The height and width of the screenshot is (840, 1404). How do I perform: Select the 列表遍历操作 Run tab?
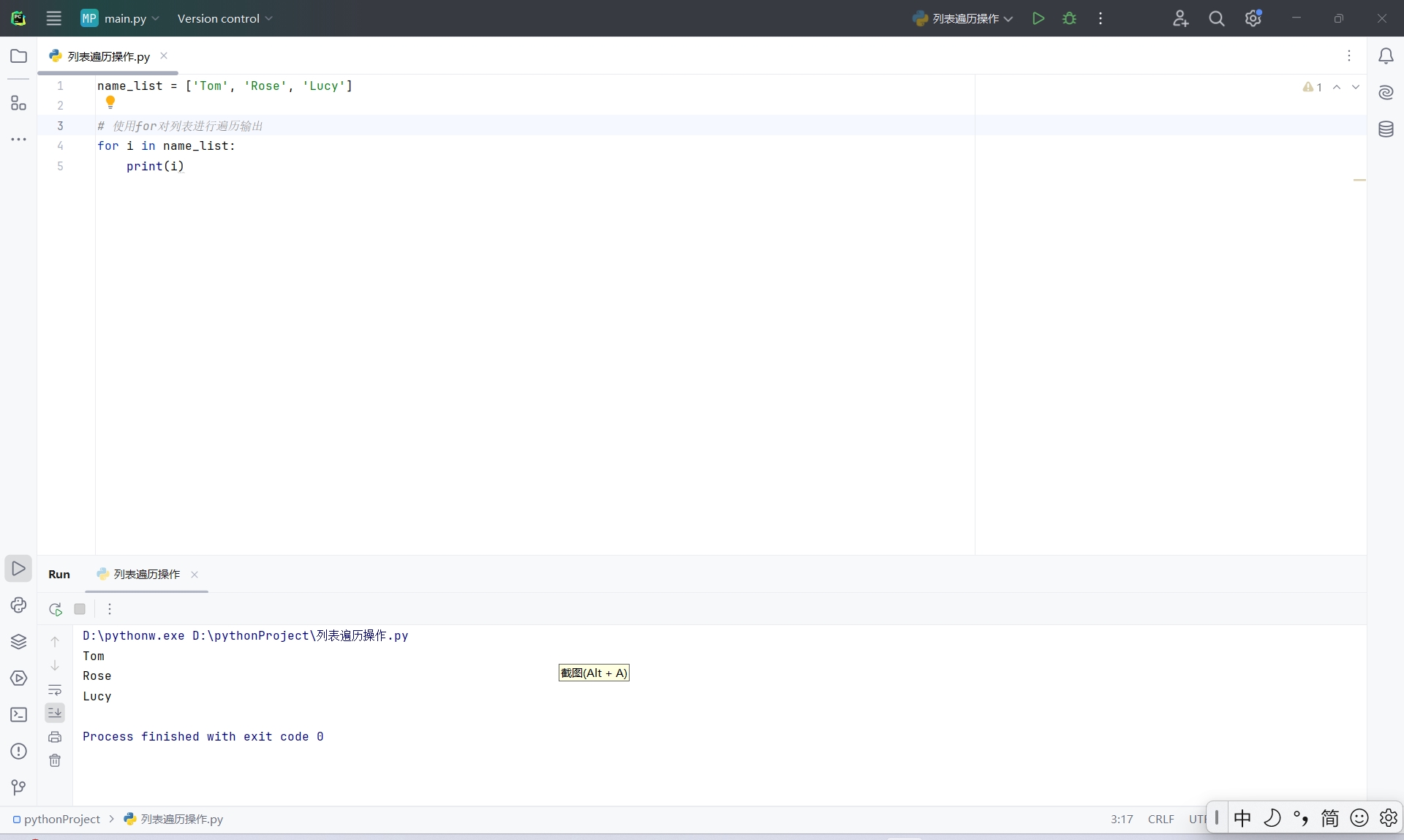point(146,575)
